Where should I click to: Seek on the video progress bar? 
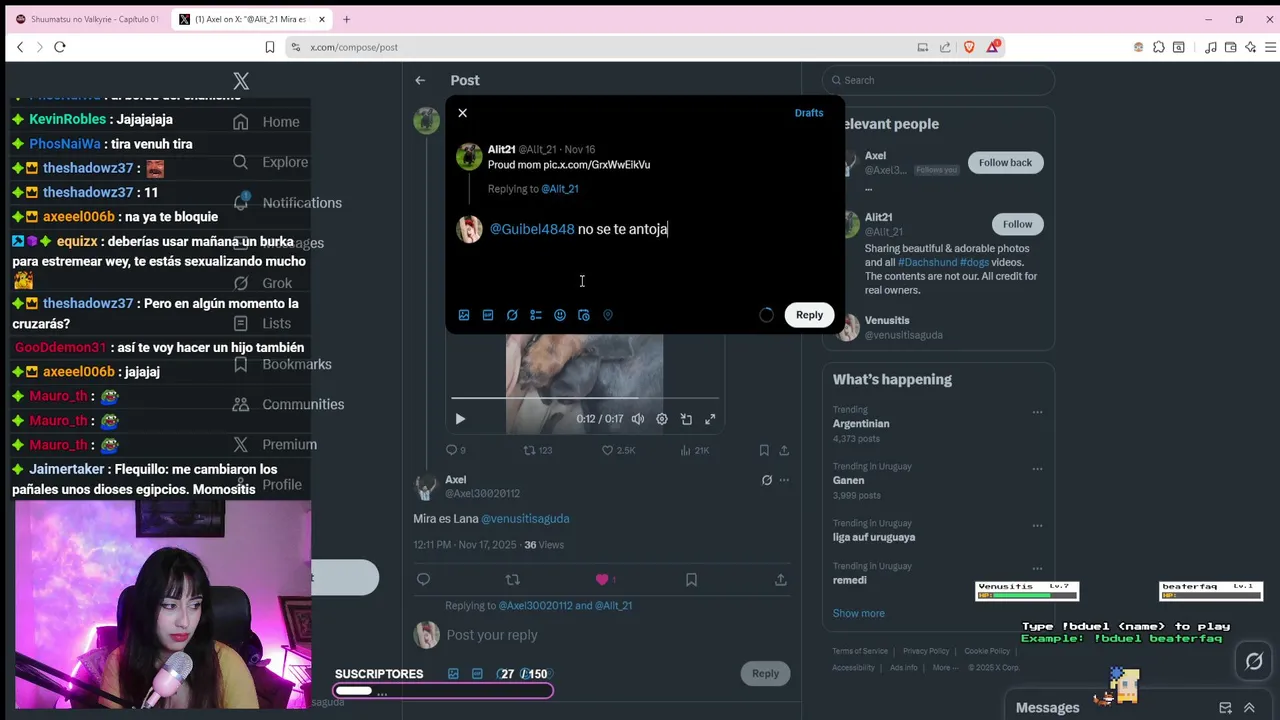[585, 398]
